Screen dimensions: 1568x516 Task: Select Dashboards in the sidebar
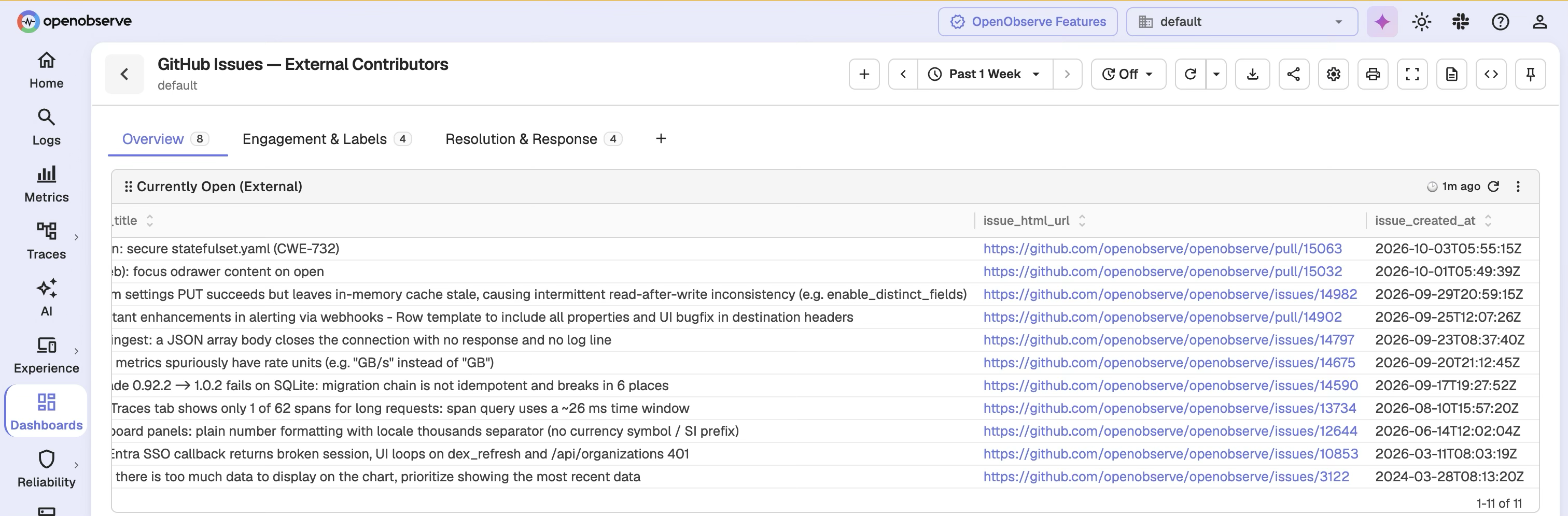point(46,412)
